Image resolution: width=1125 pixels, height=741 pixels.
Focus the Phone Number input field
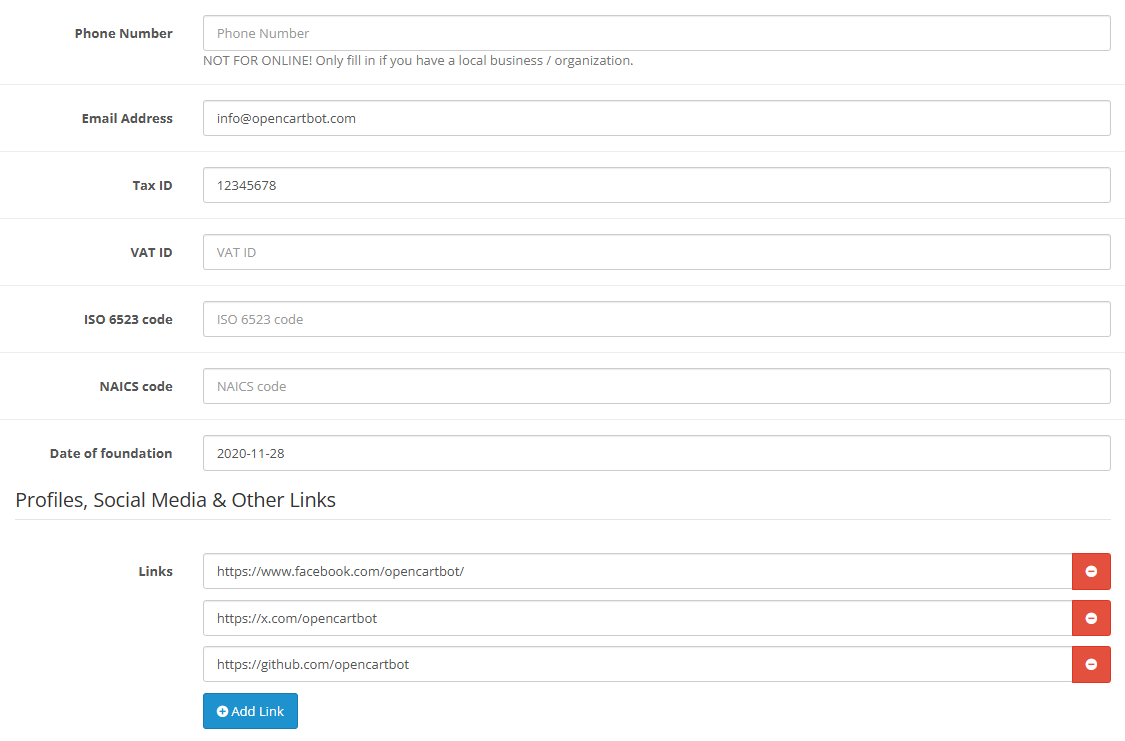point(656,33)
